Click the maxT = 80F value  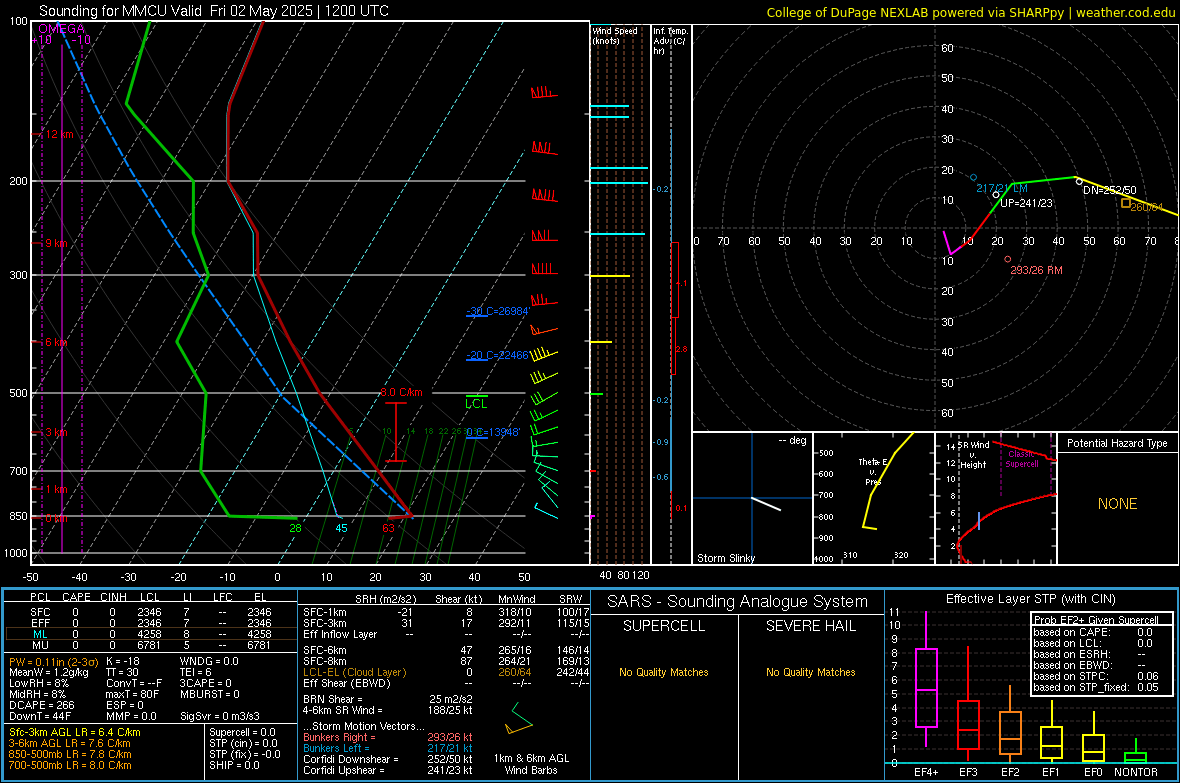click(132, 694)
